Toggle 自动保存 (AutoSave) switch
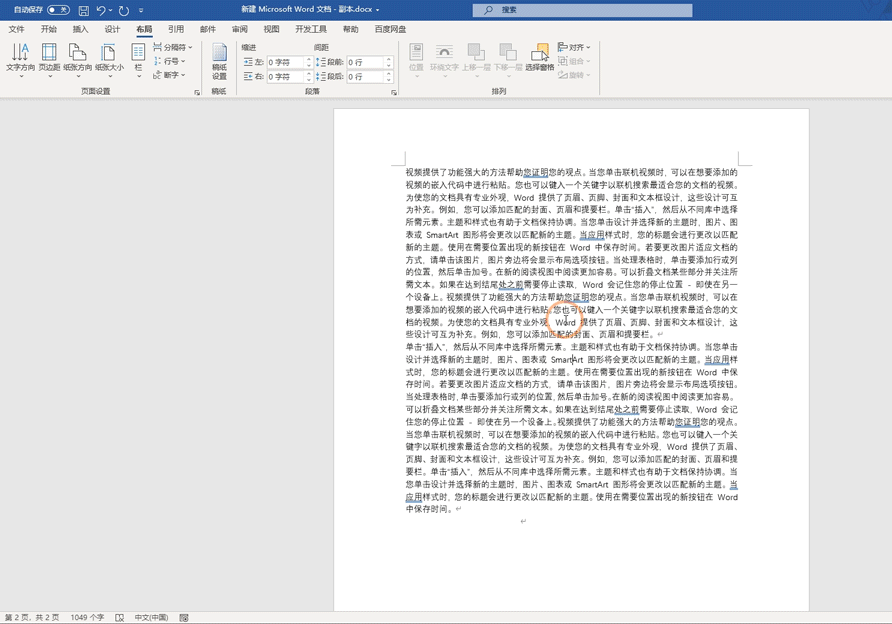The image size is (892, 624). pos(57,8)
